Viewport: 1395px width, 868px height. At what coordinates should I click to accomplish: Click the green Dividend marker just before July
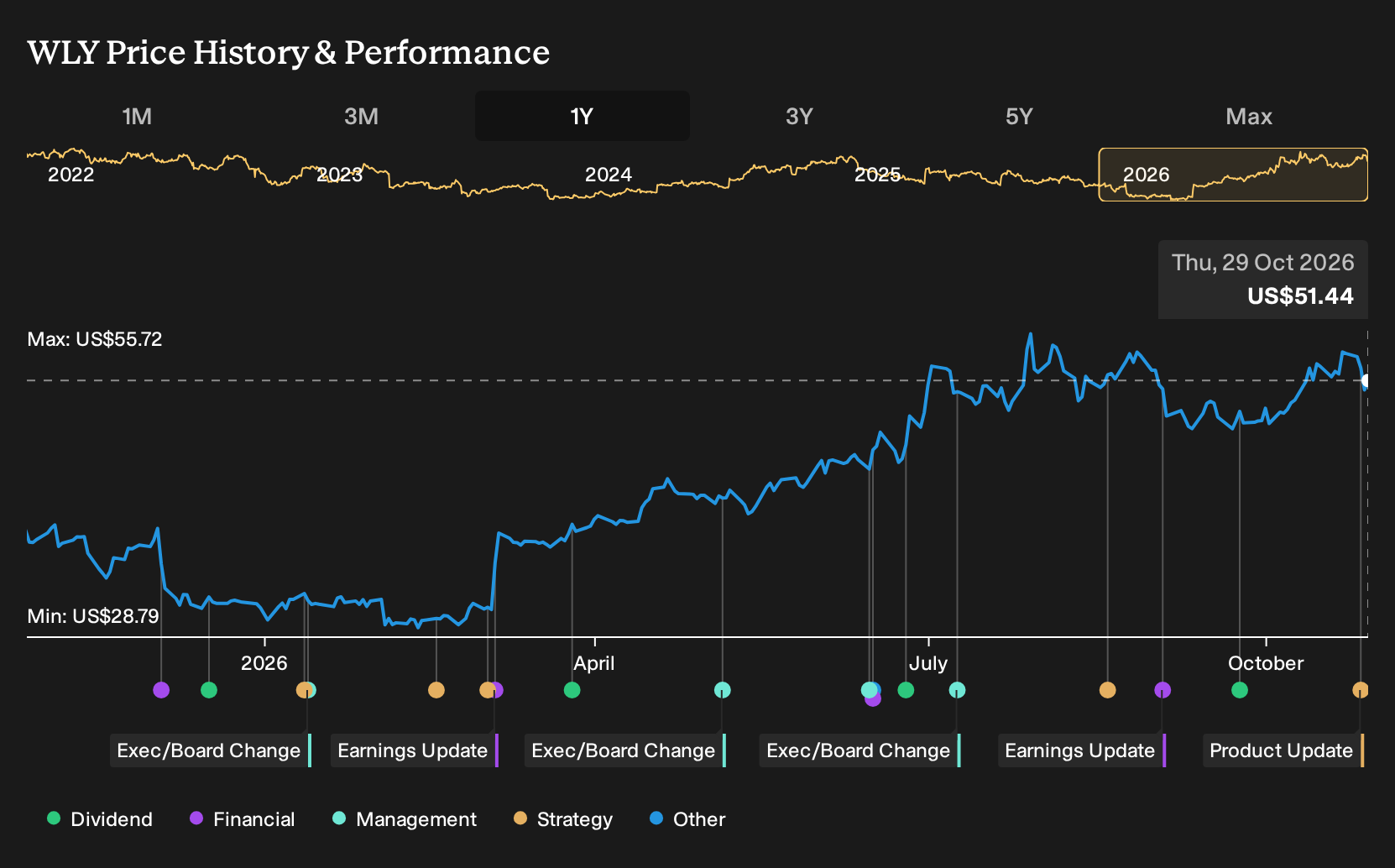906,690
